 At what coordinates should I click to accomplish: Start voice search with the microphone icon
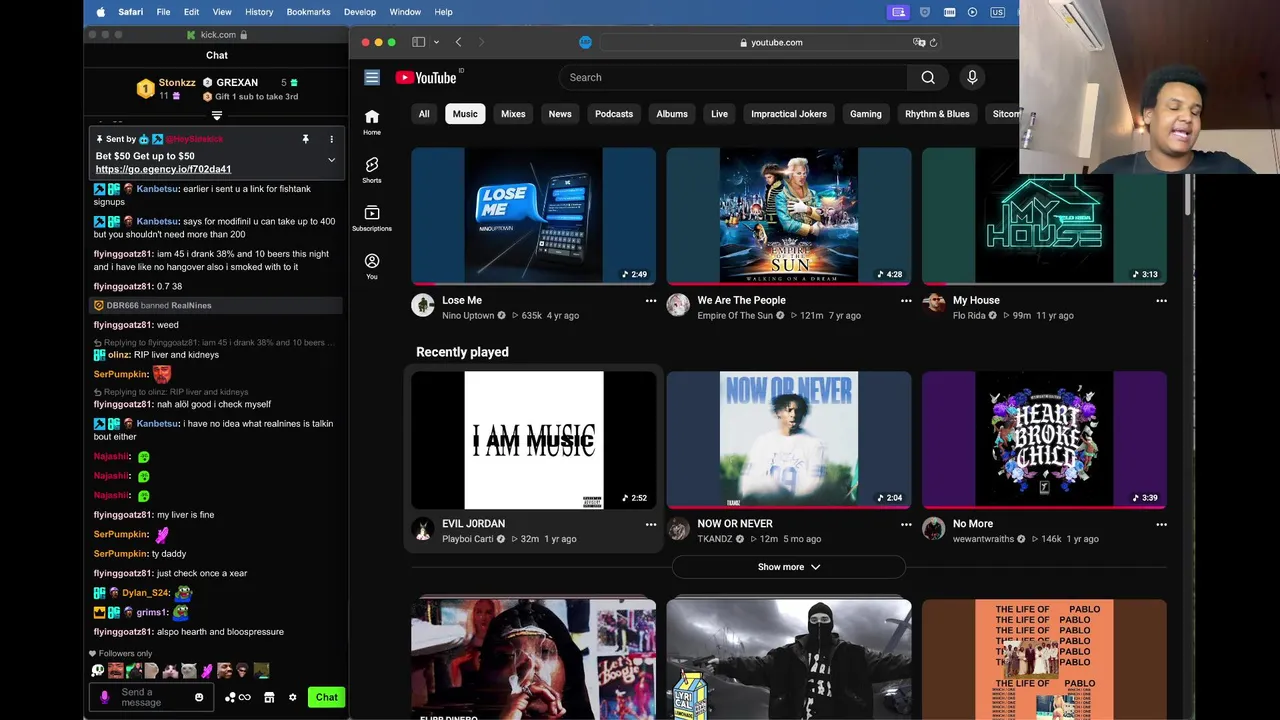click(972, 77)
